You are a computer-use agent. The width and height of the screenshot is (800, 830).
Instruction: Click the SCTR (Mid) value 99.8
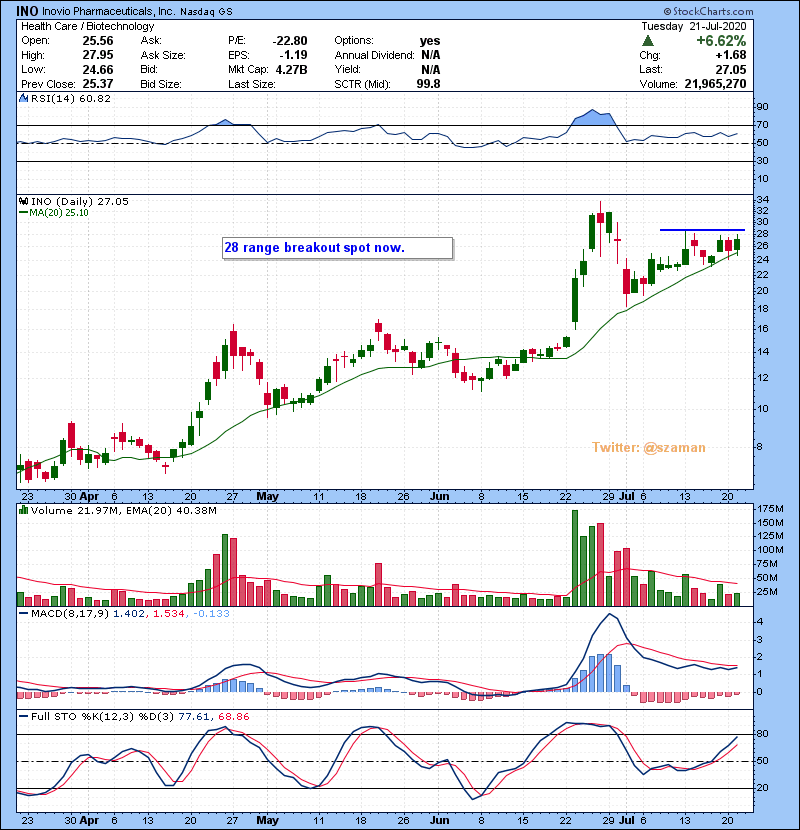coord(428,84)
